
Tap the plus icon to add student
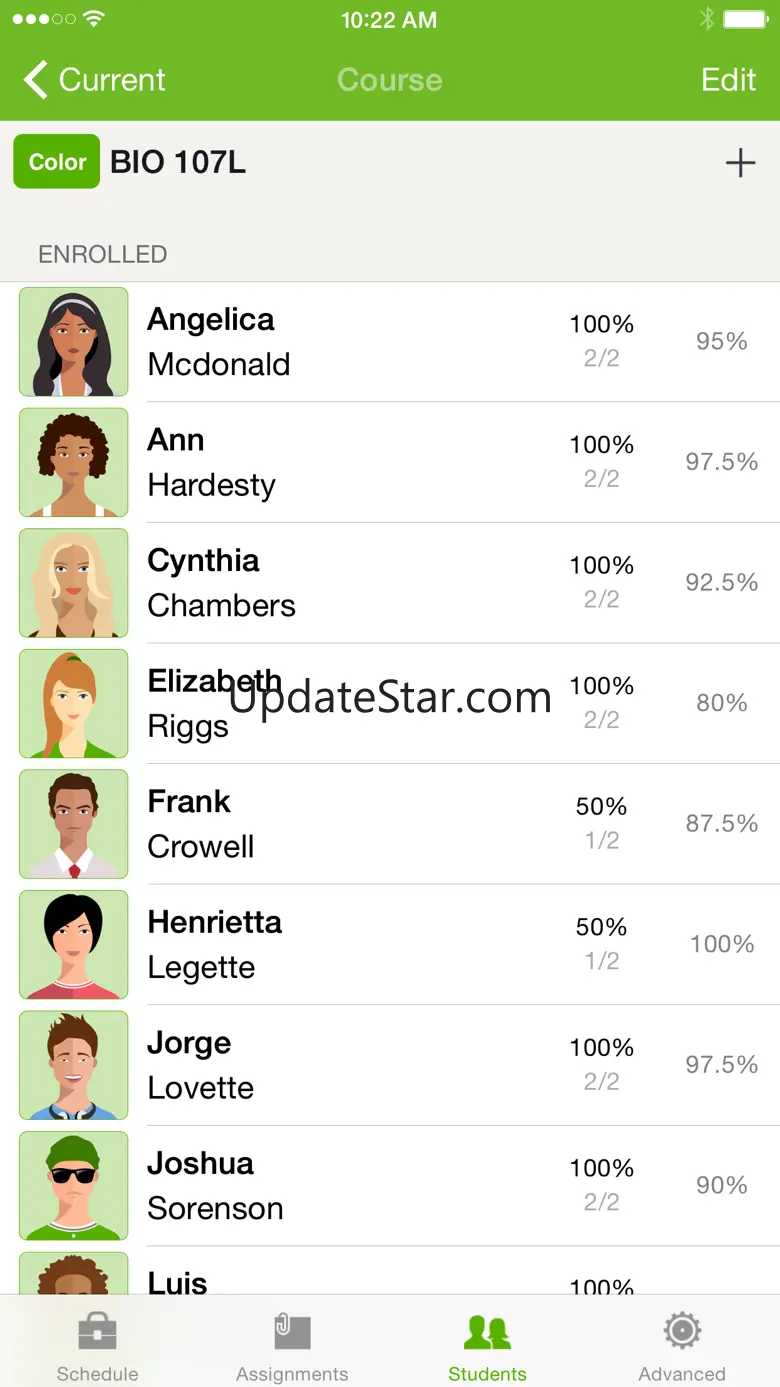[x=740, y=163]
